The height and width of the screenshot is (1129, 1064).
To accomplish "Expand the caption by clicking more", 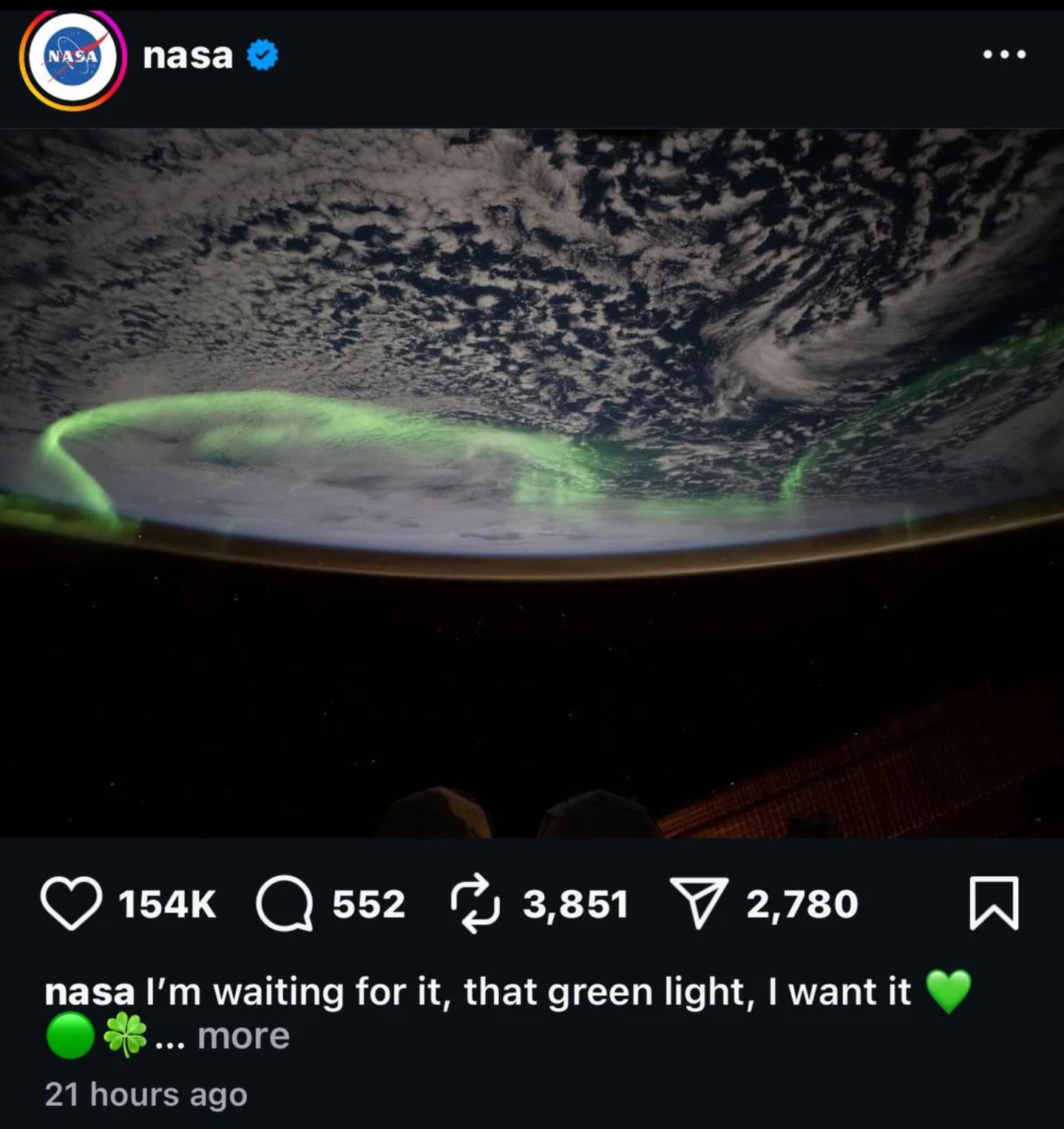I will point(243,1036).
